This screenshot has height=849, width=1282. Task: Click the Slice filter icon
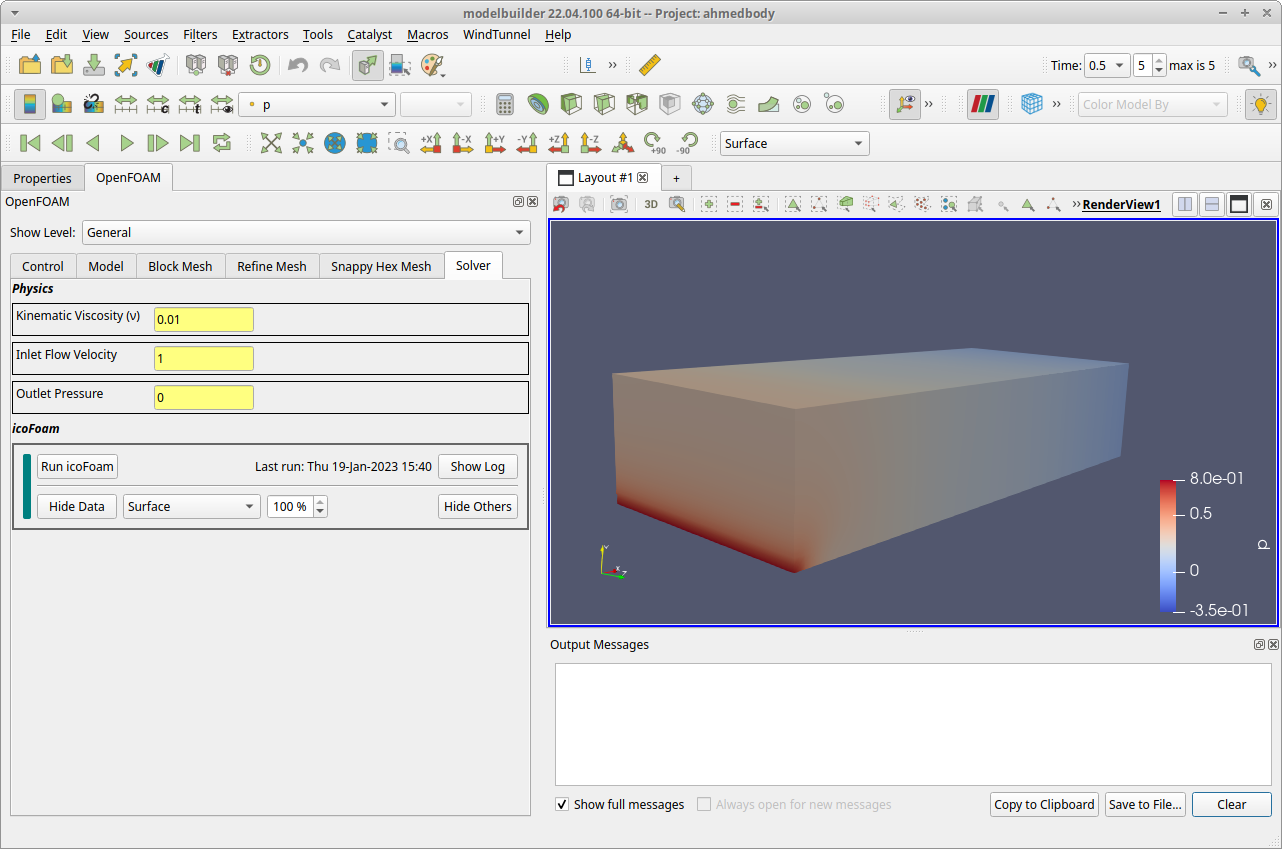click(x=604, y=104)
